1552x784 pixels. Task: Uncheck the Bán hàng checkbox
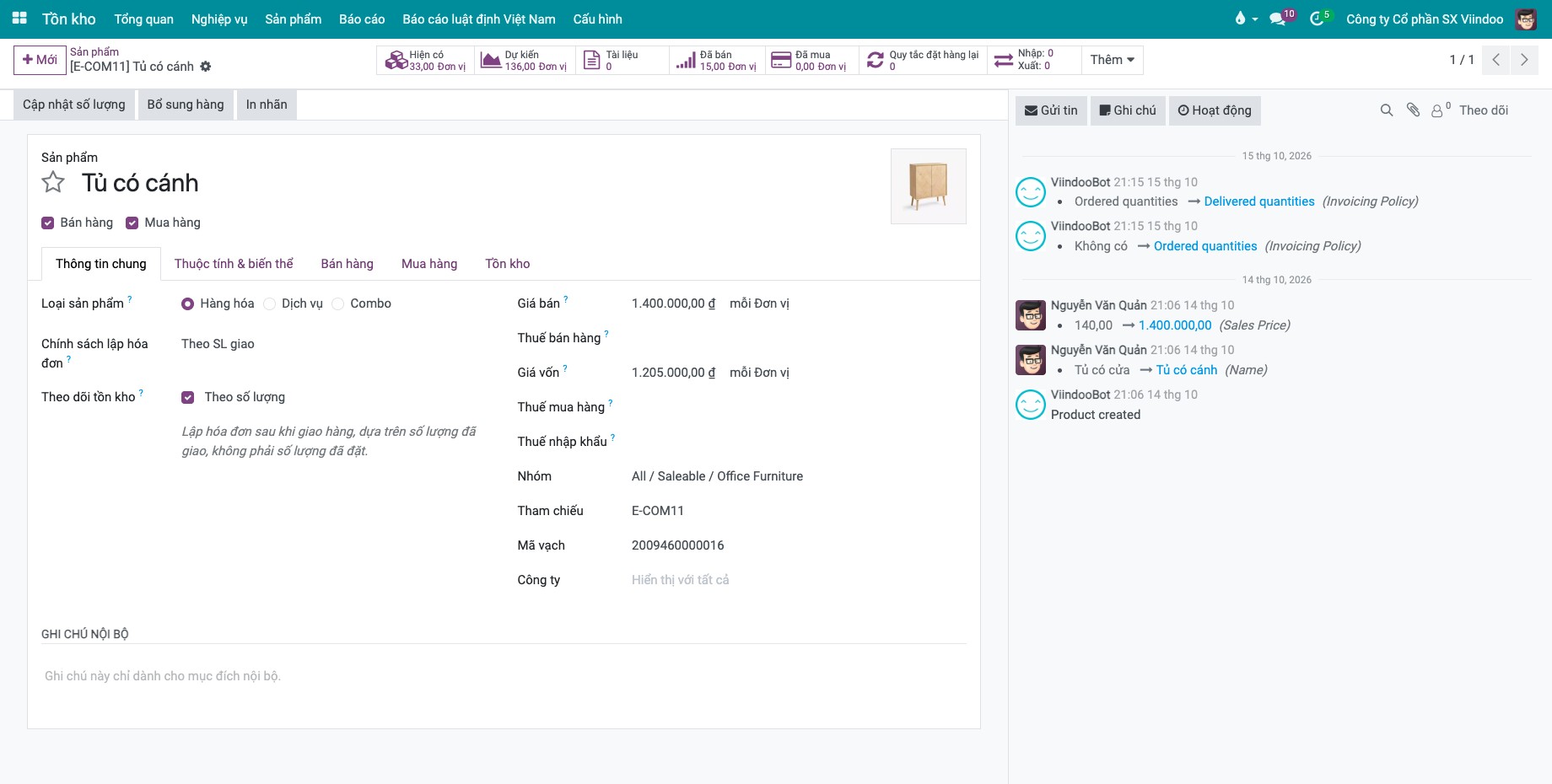point(47,223)
